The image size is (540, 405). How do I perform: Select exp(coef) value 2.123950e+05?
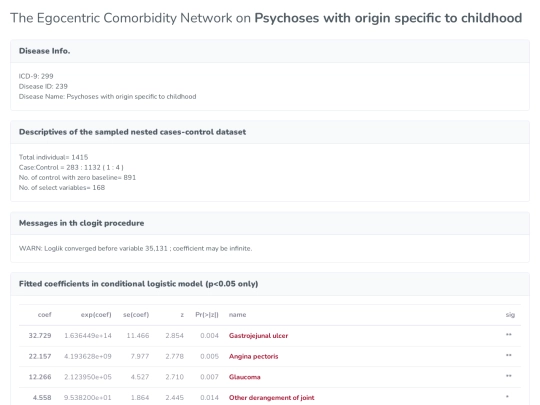click(x=88, y=377)
